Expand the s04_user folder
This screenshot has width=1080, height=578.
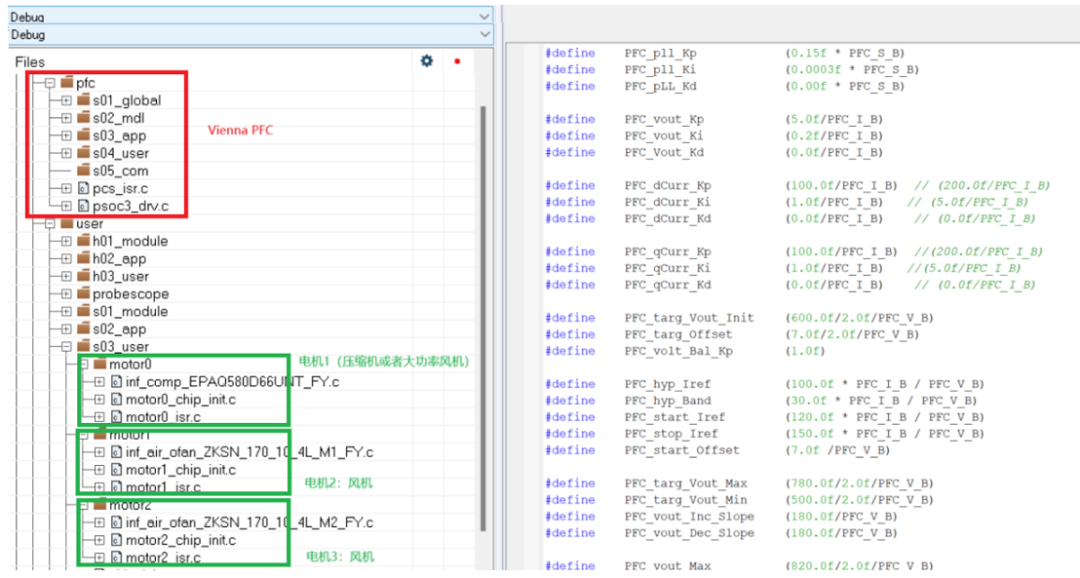(66, 153)
